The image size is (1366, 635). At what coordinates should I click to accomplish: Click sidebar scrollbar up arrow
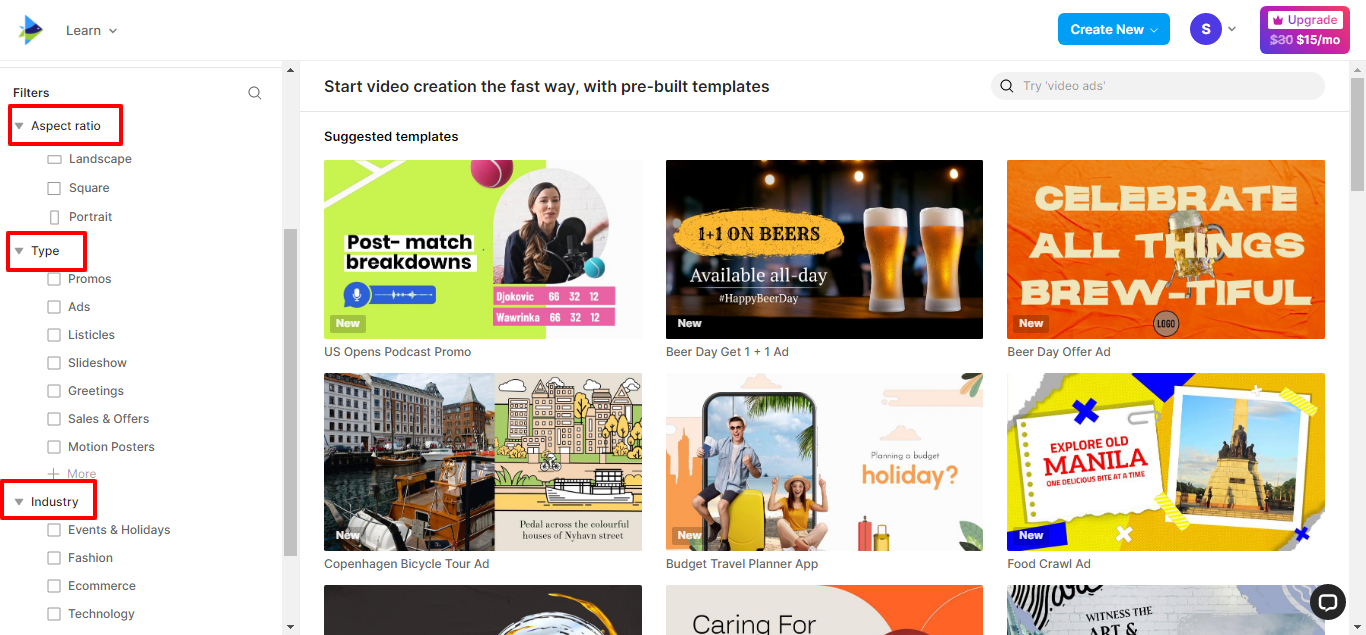click(x=291, y=70)
